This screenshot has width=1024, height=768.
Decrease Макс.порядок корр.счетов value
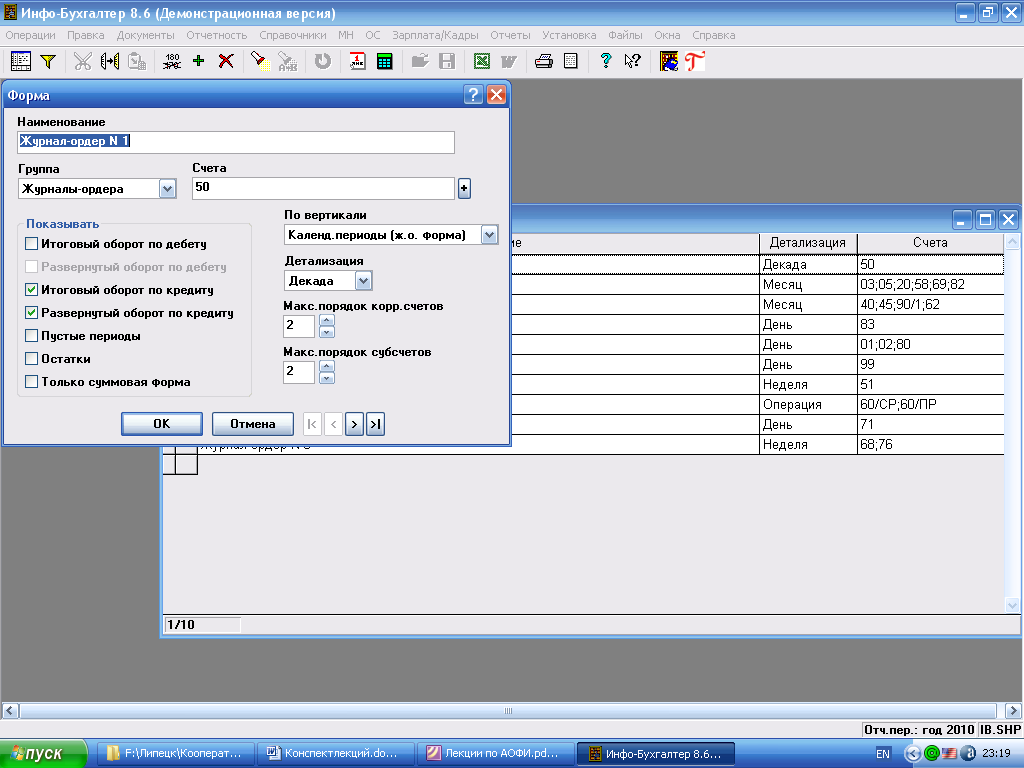327,332
